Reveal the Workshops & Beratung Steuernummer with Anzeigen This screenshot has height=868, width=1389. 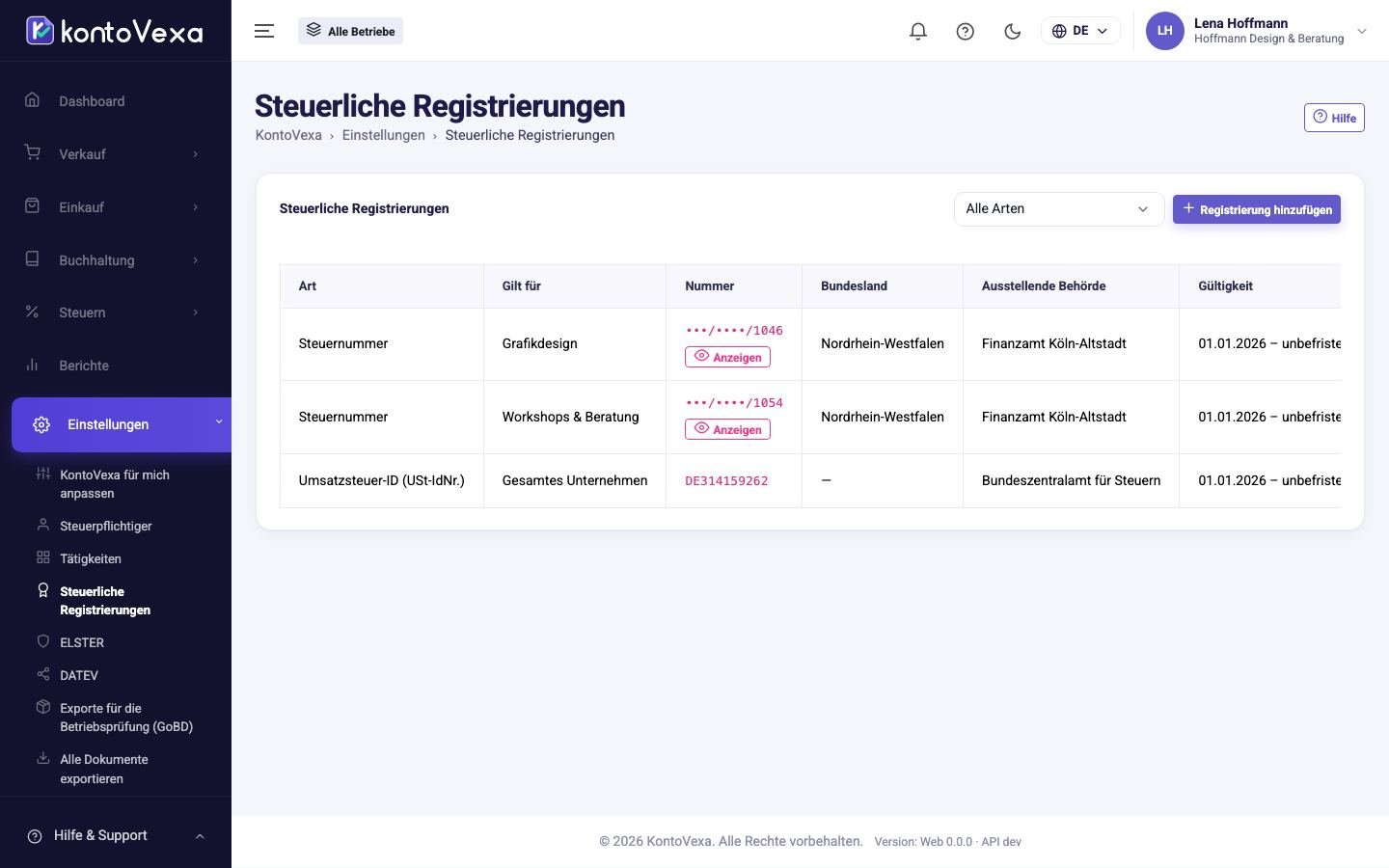click(727, 429)
